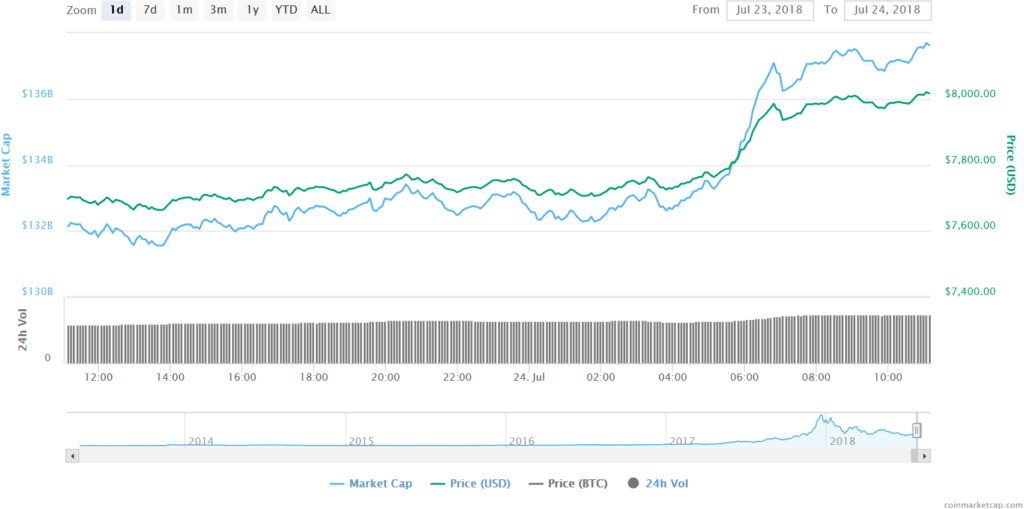Click the 2014 label in navigator
Screen dimensions: 1024x509
[x=201, y=441]
